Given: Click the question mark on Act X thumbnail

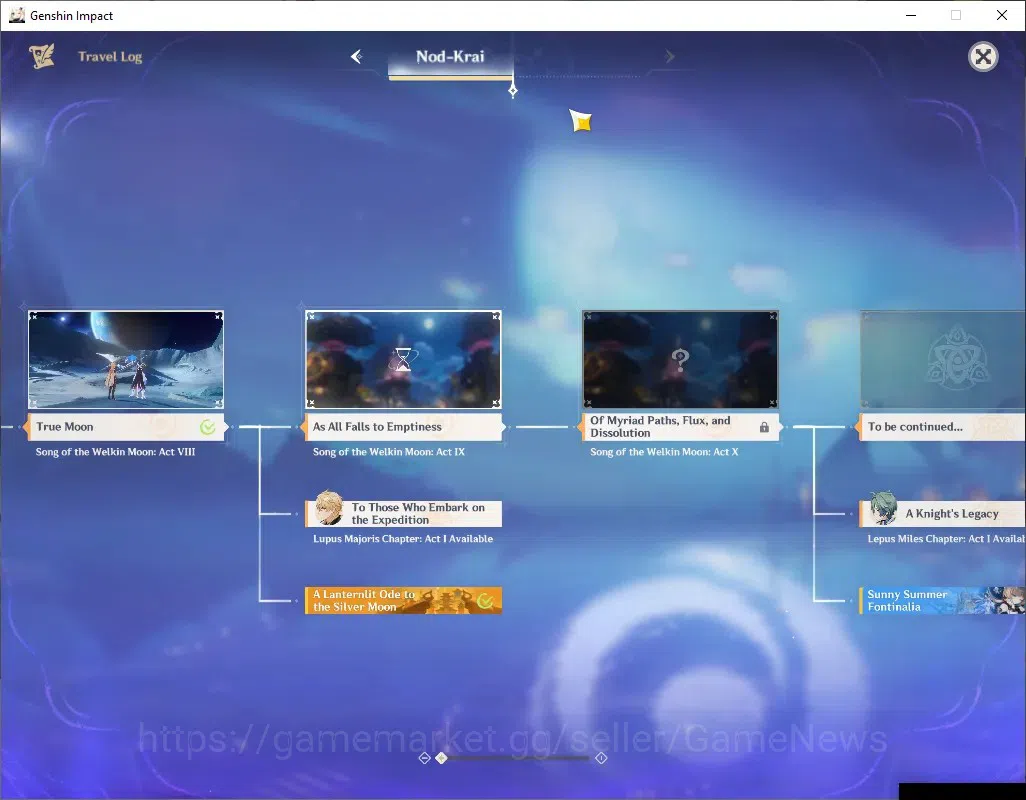Looking at the screenshot, I should coord(680,359).
